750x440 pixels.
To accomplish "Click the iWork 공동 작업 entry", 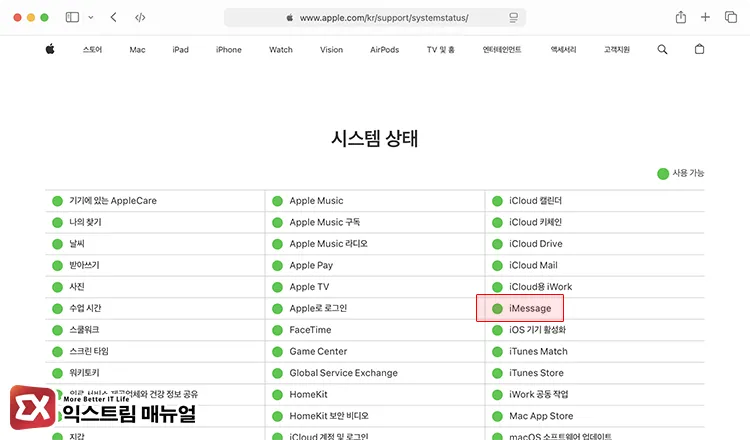I will tap(539, 395).
